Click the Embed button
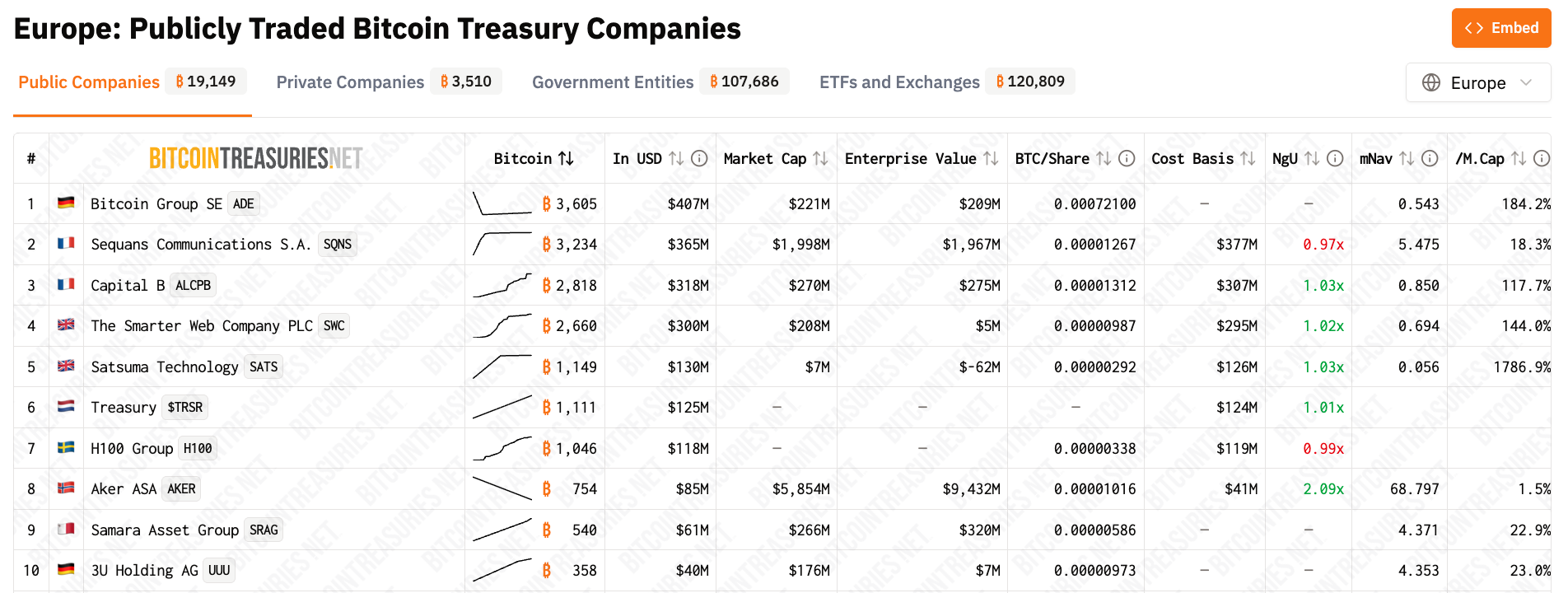This screenshot has width=1568, height=593. coord(1500,28)
